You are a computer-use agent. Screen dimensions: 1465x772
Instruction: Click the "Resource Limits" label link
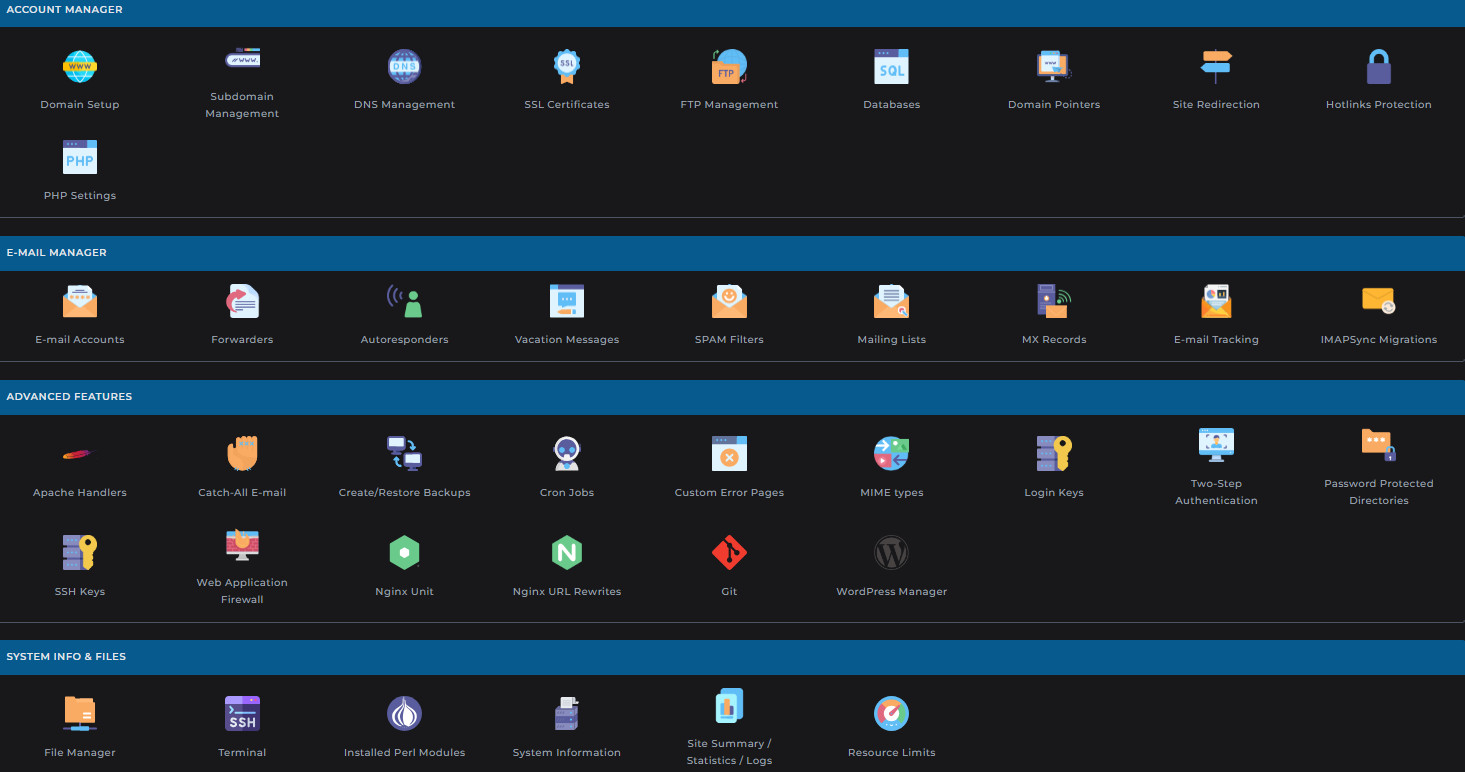891,753
